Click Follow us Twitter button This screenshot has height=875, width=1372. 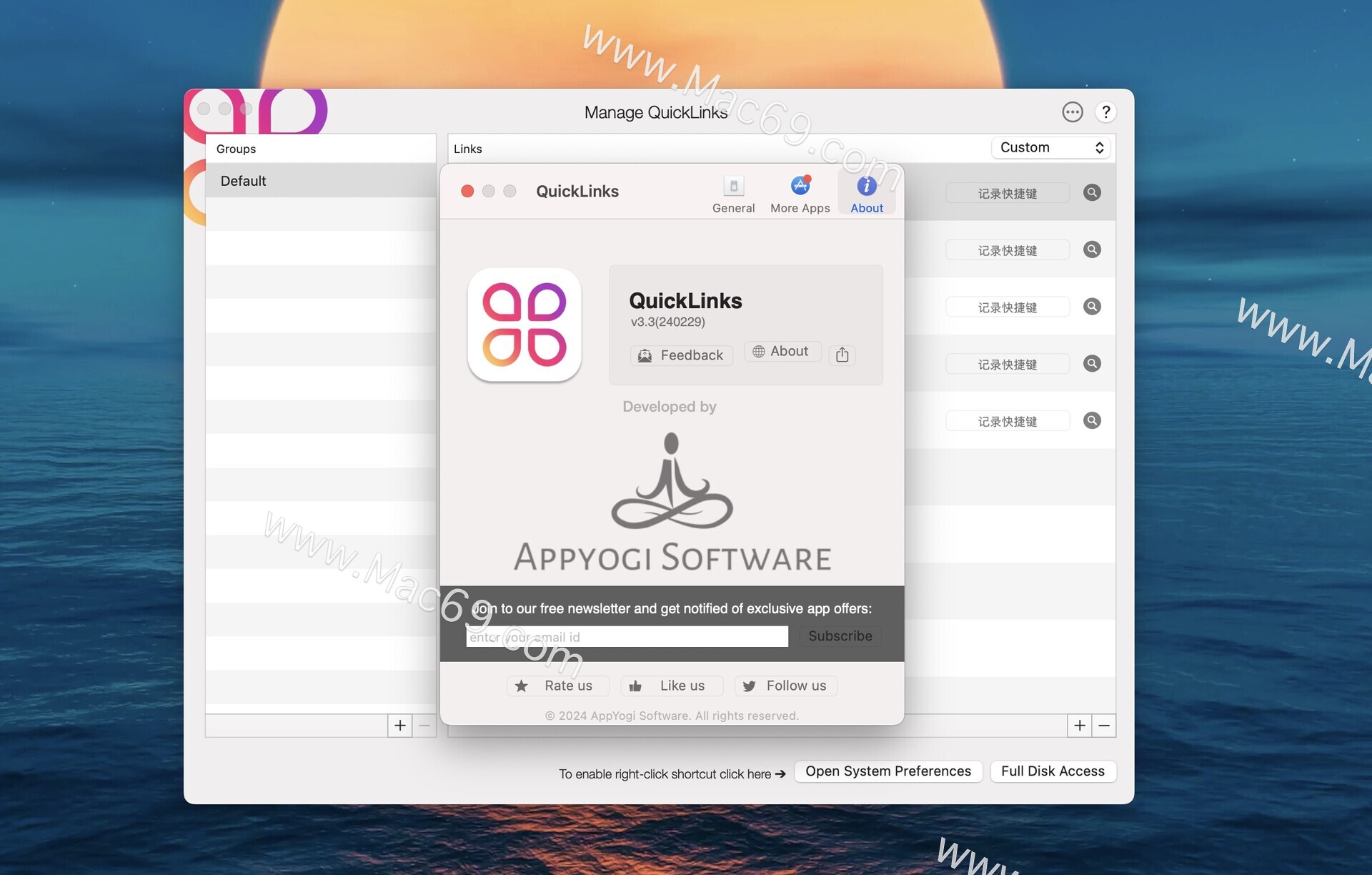coord(785,686)
